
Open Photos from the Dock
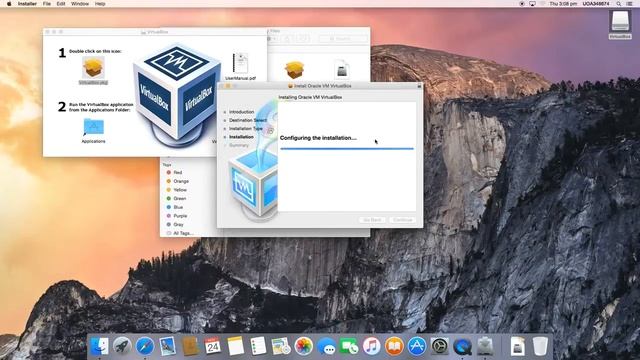tap(303, 347)
